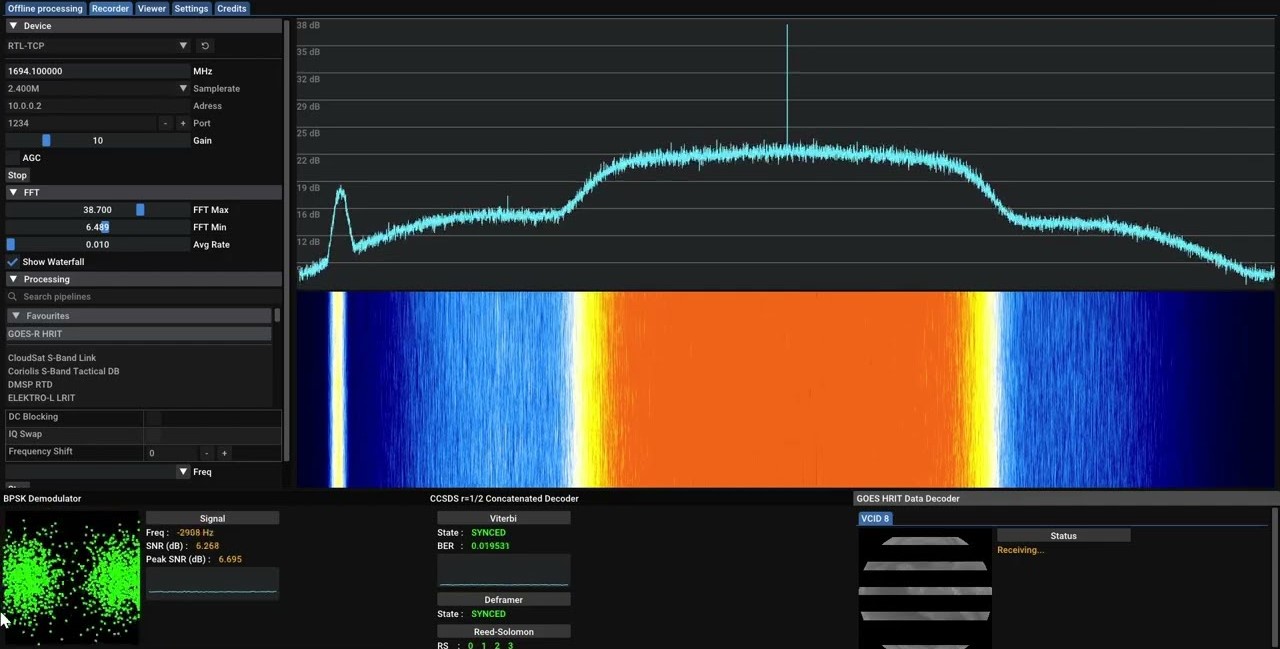Enable AGC for the receiver
This screenshot has width=1280, height=649.
pyautogui.click(x=14, y=157)
